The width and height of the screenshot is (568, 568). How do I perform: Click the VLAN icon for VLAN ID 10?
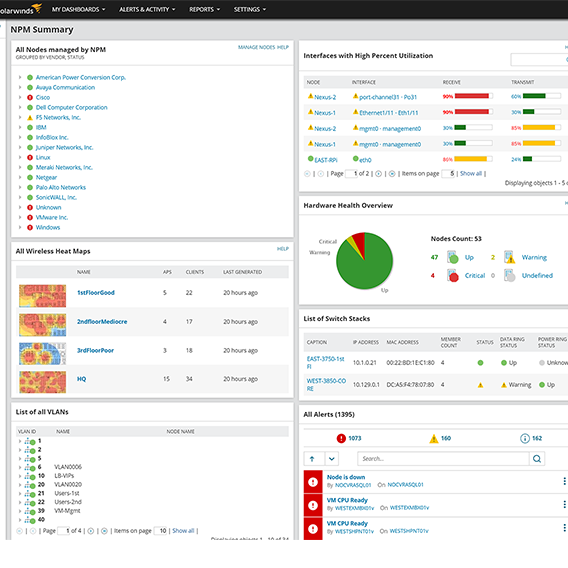(30, 476)
